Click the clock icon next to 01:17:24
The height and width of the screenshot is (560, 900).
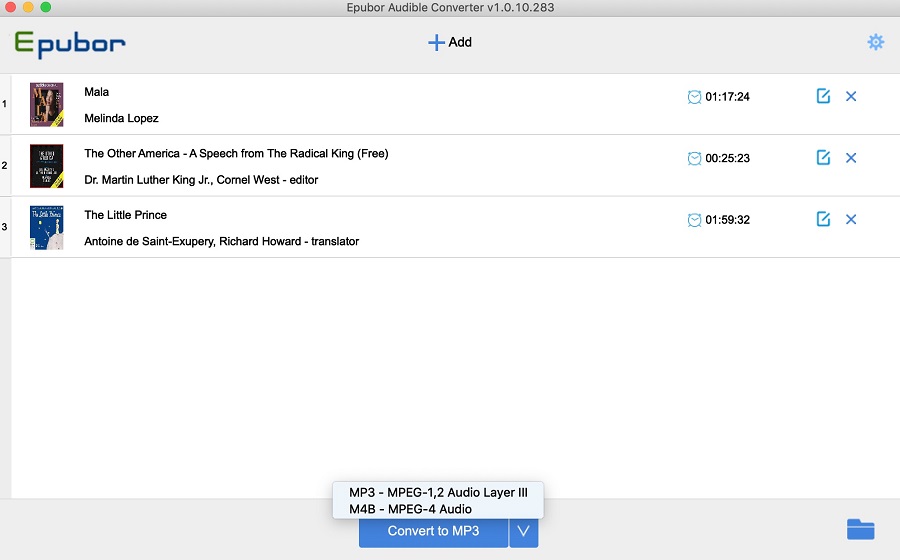click(694, 97)
